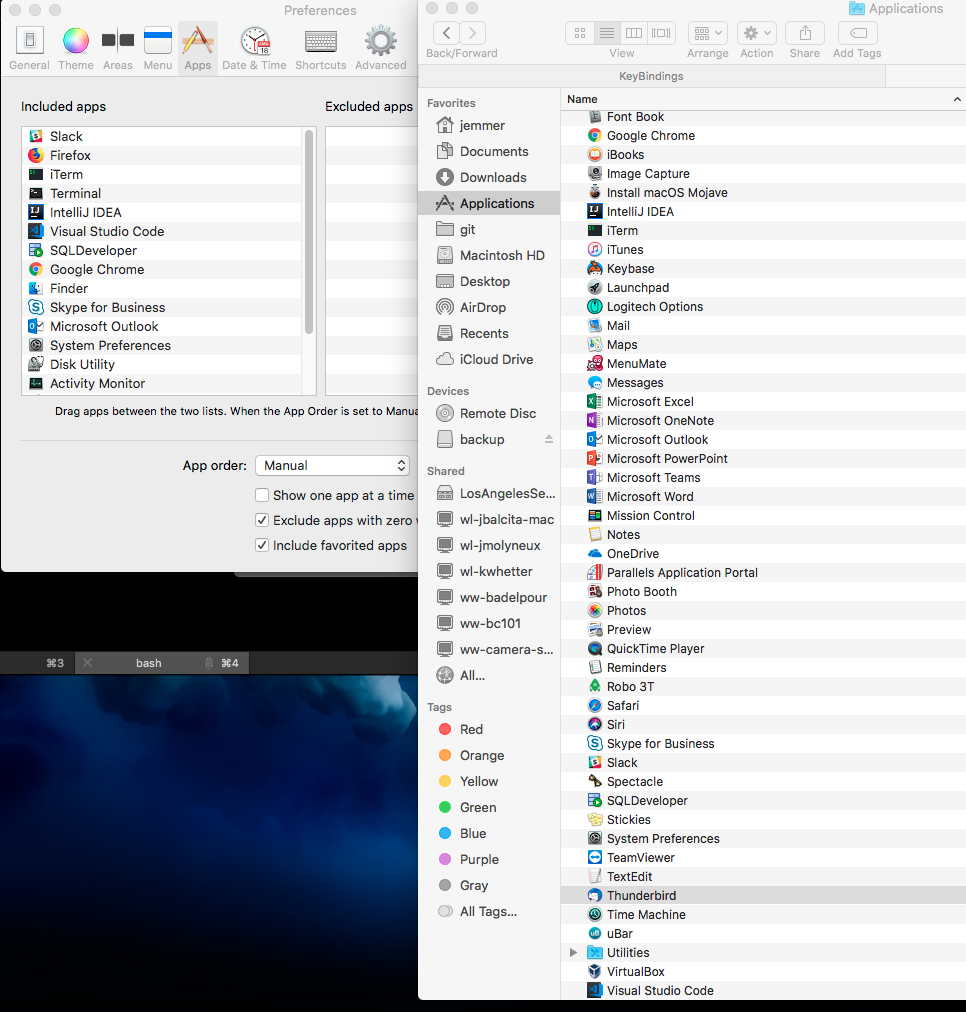Switch Finder to icon view
This screenshot has width=966, height=1012.
[x=579, y=33]
